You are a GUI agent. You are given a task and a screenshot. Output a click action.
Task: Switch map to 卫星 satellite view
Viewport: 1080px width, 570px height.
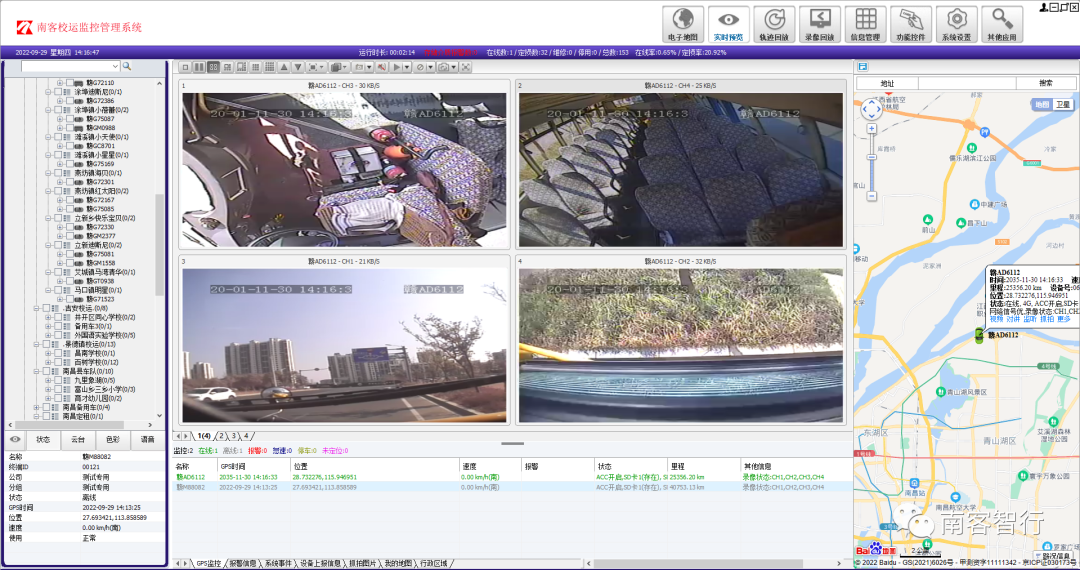point(1062,104)
